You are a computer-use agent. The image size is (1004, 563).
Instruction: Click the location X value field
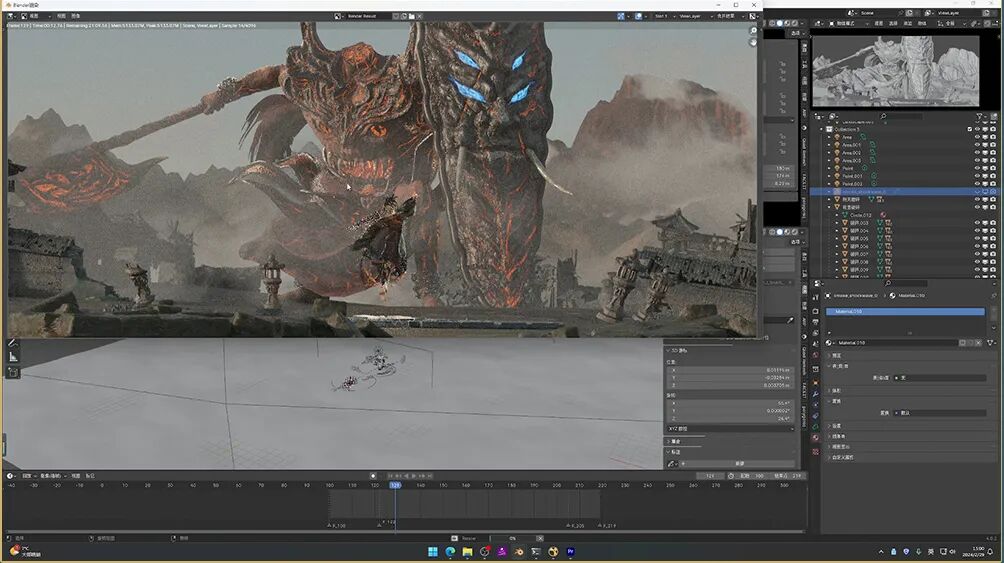tap(731, 369)
